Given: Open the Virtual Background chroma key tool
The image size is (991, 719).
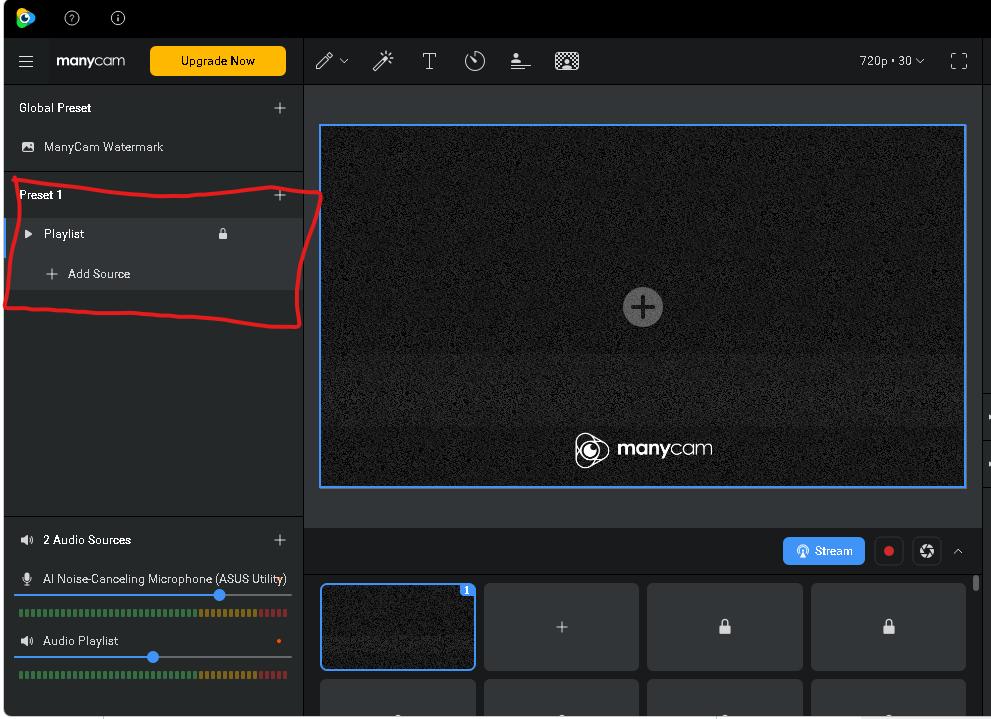Looking at the screenshot, I should click(x=567, y=61).
